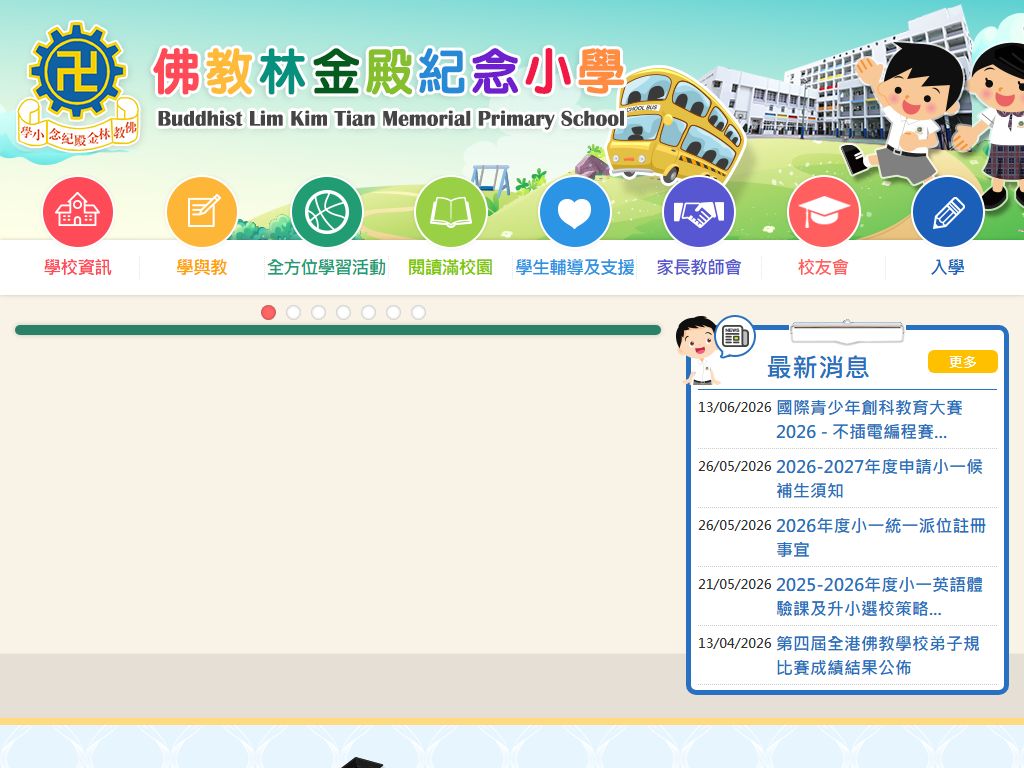This screenshot has height=768, width=1024.
Task: Click the purple handshake icon
Action: [699, 212]
